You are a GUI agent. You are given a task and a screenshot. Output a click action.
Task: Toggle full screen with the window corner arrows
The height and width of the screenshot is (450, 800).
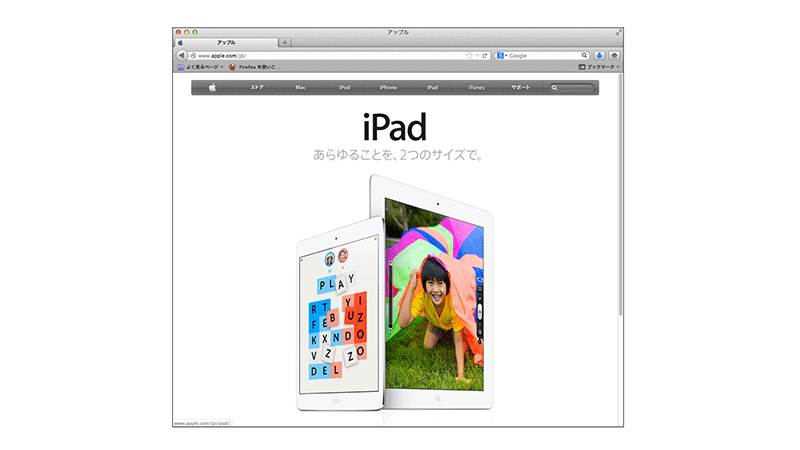pos(618,32)
